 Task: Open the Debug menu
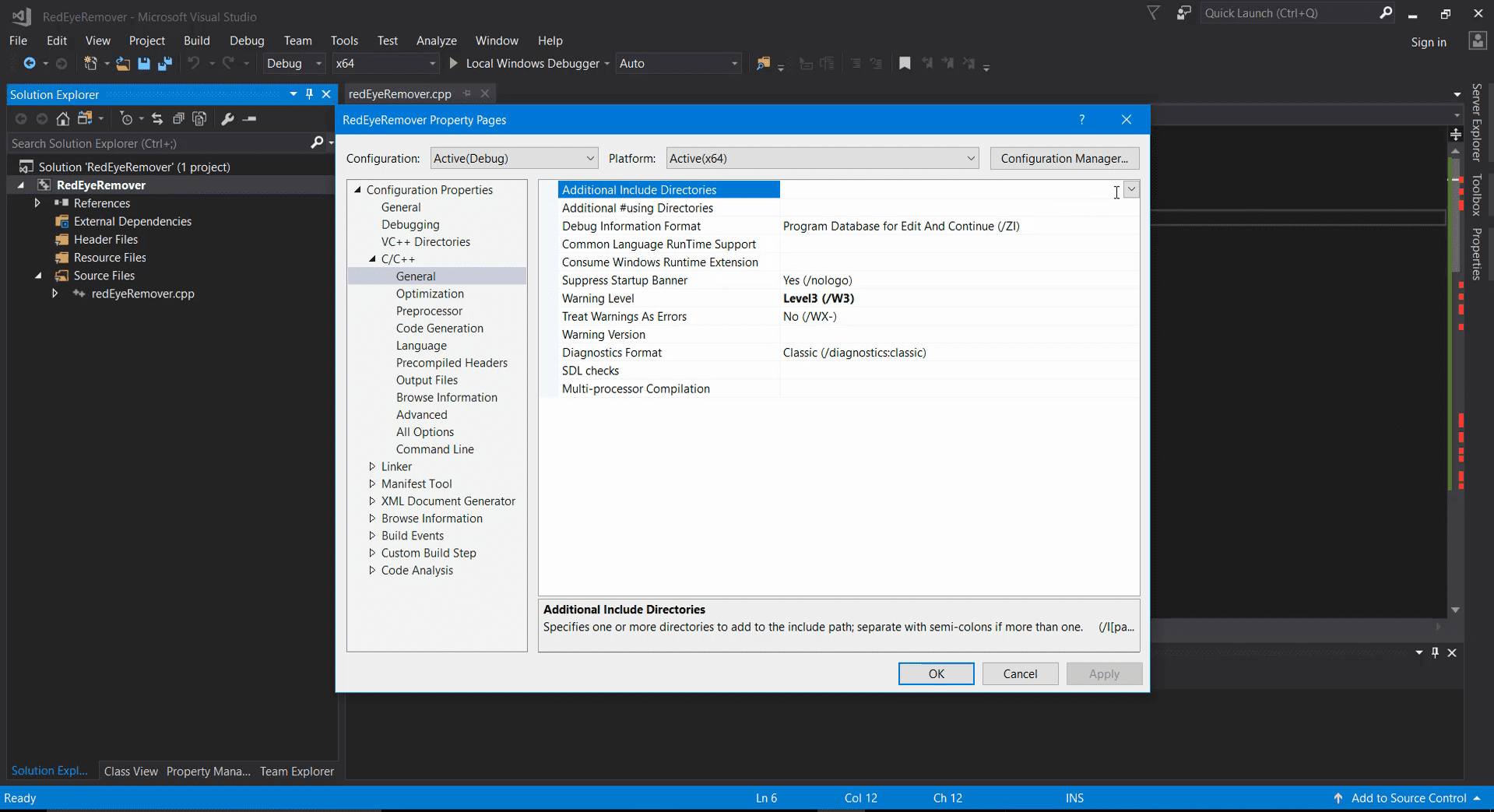pos(247,40)
